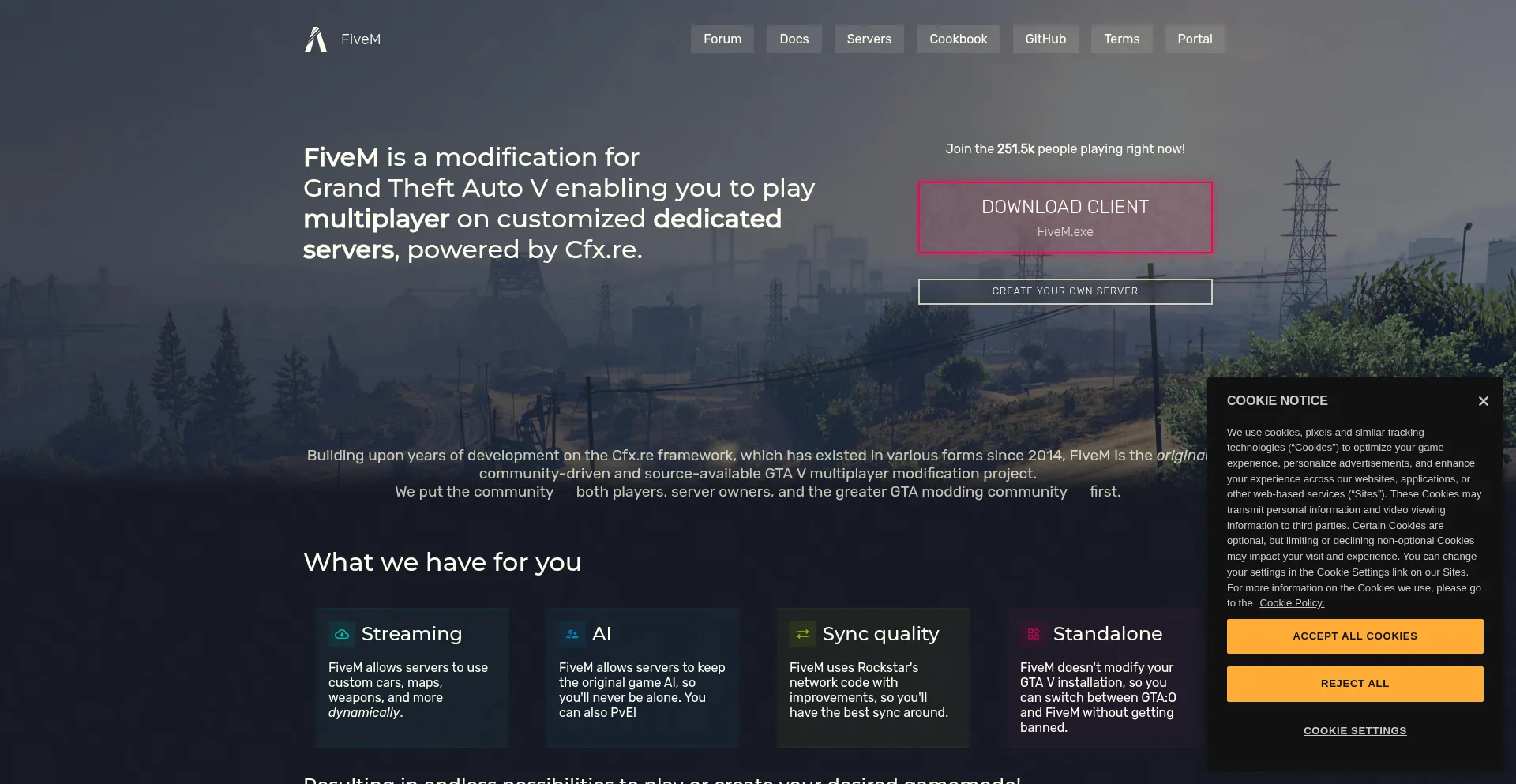The width and height of the screenshot is (1516, 784).
Task: Click the Streaming cloud icon
Action: (x=342, y=634)
